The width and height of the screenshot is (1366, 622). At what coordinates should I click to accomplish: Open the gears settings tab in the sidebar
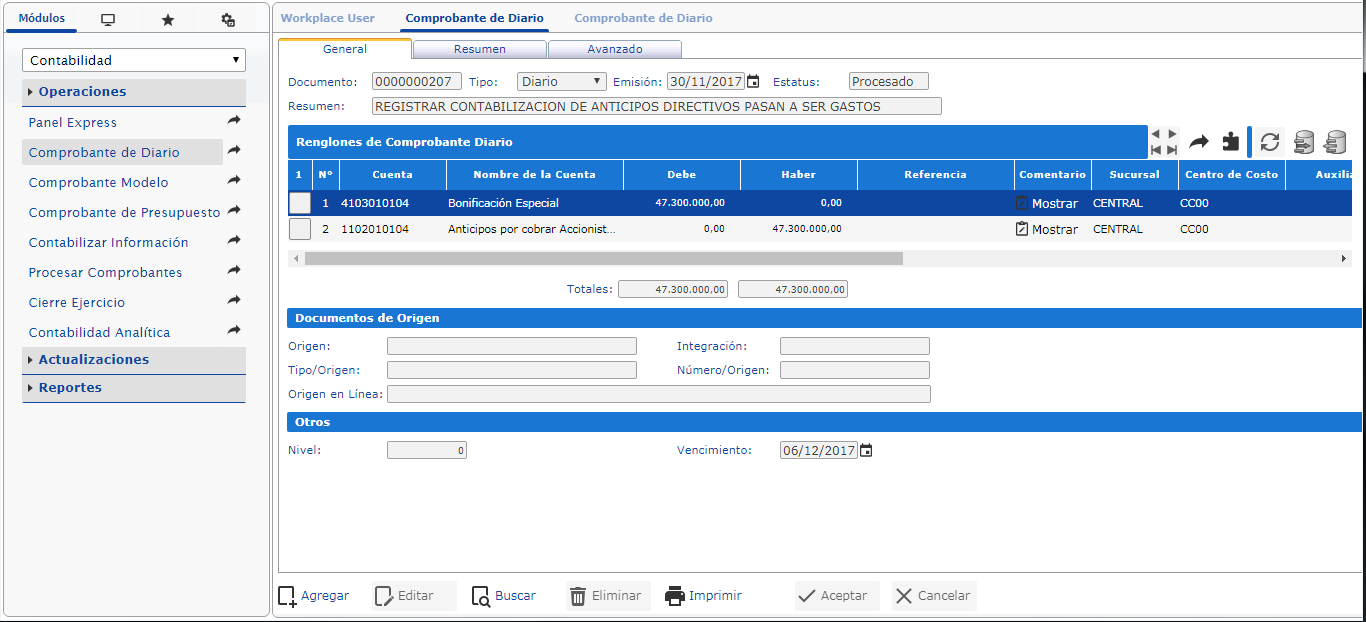click(228, 20)
